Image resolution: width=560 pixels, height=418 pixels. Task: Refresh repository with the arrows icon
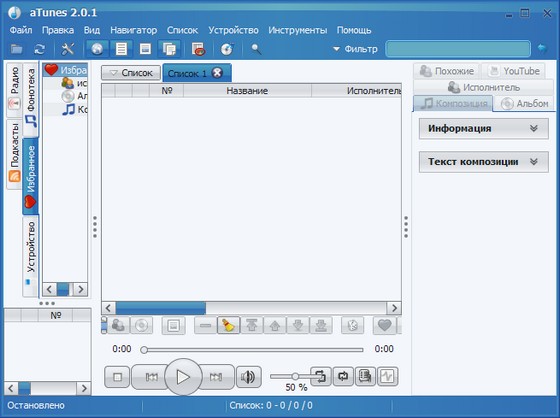[40, 49]
